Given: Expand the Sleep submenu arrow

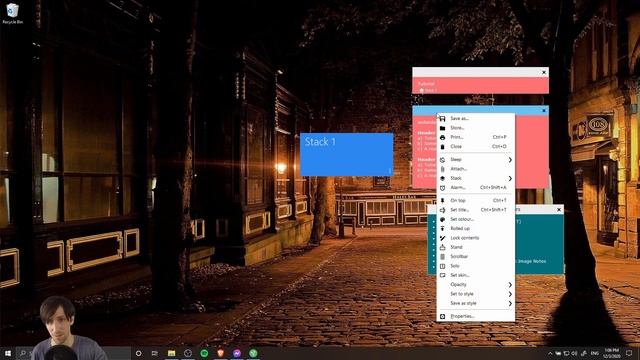Looking at the screenshot, I should tap(510, 160).
